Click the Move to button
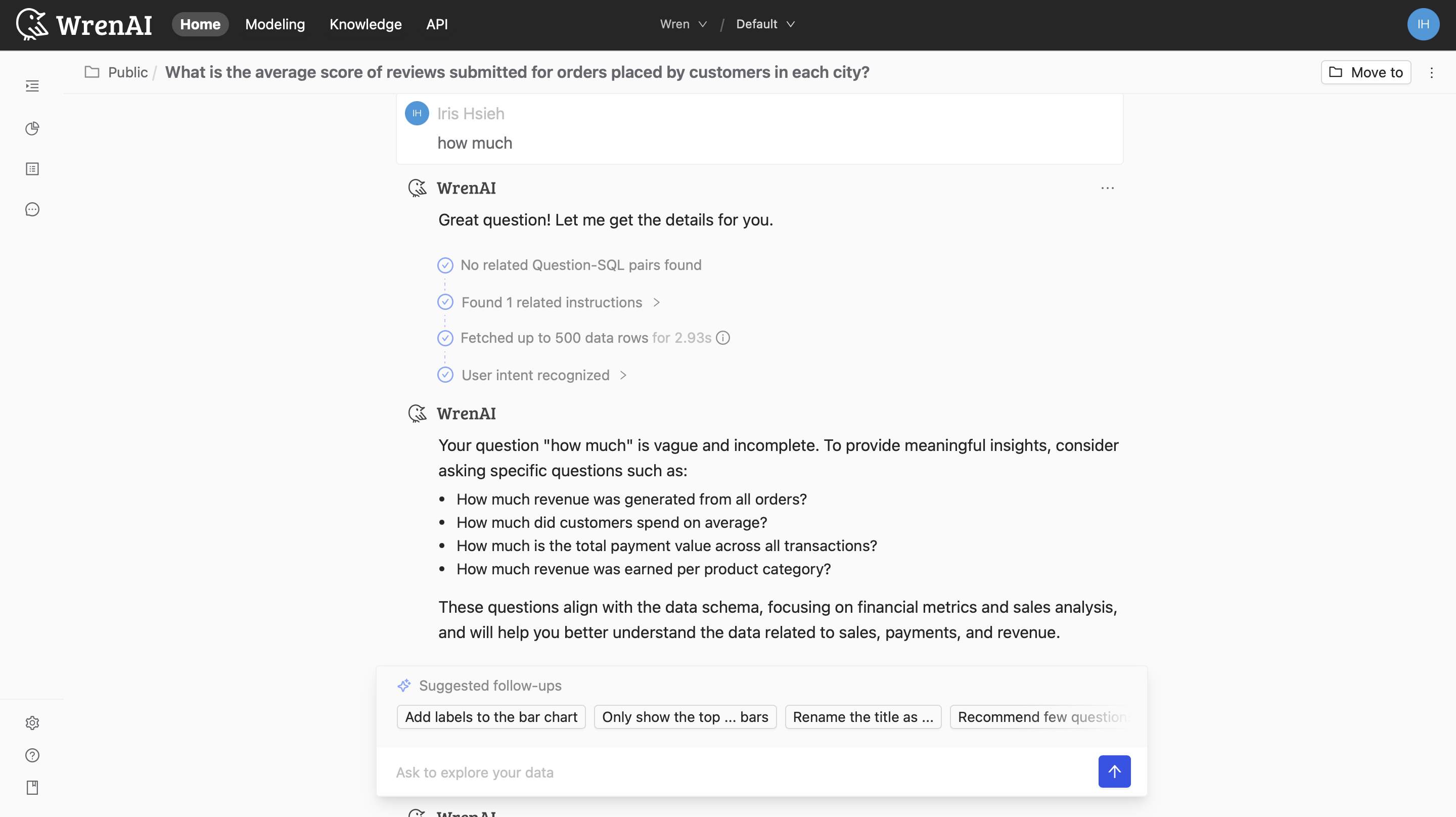Viewport: 1456px width, 817px height. click(1366, 72)
